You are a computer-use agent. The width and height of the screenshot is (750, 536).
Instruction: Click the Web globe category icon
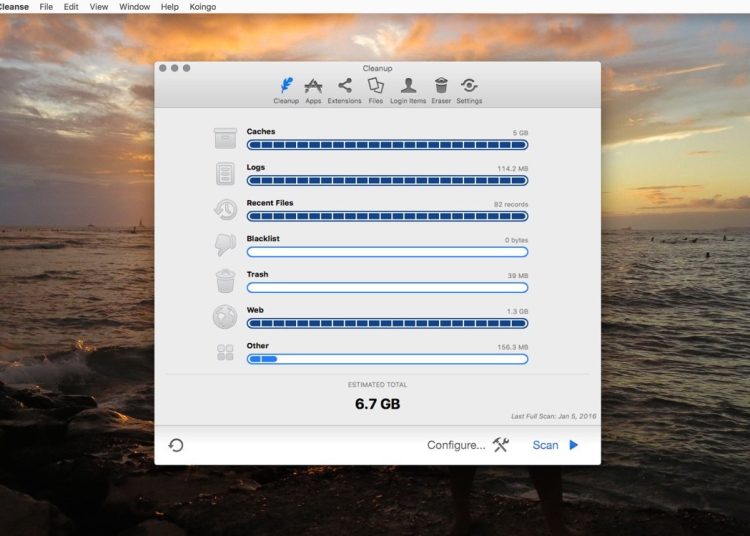225,317
